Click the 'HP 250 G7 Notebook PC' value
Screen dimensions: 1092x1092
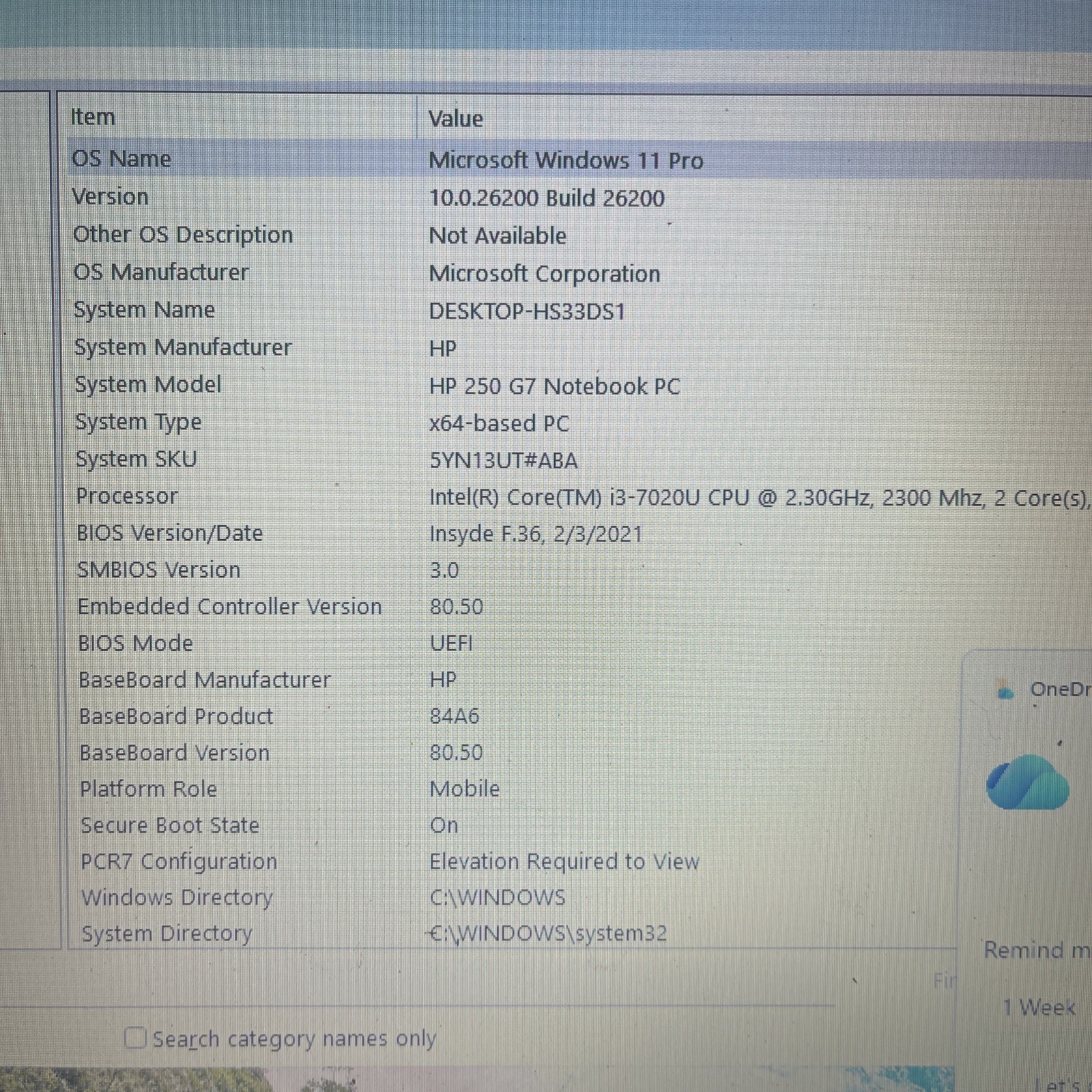[554, 386]
